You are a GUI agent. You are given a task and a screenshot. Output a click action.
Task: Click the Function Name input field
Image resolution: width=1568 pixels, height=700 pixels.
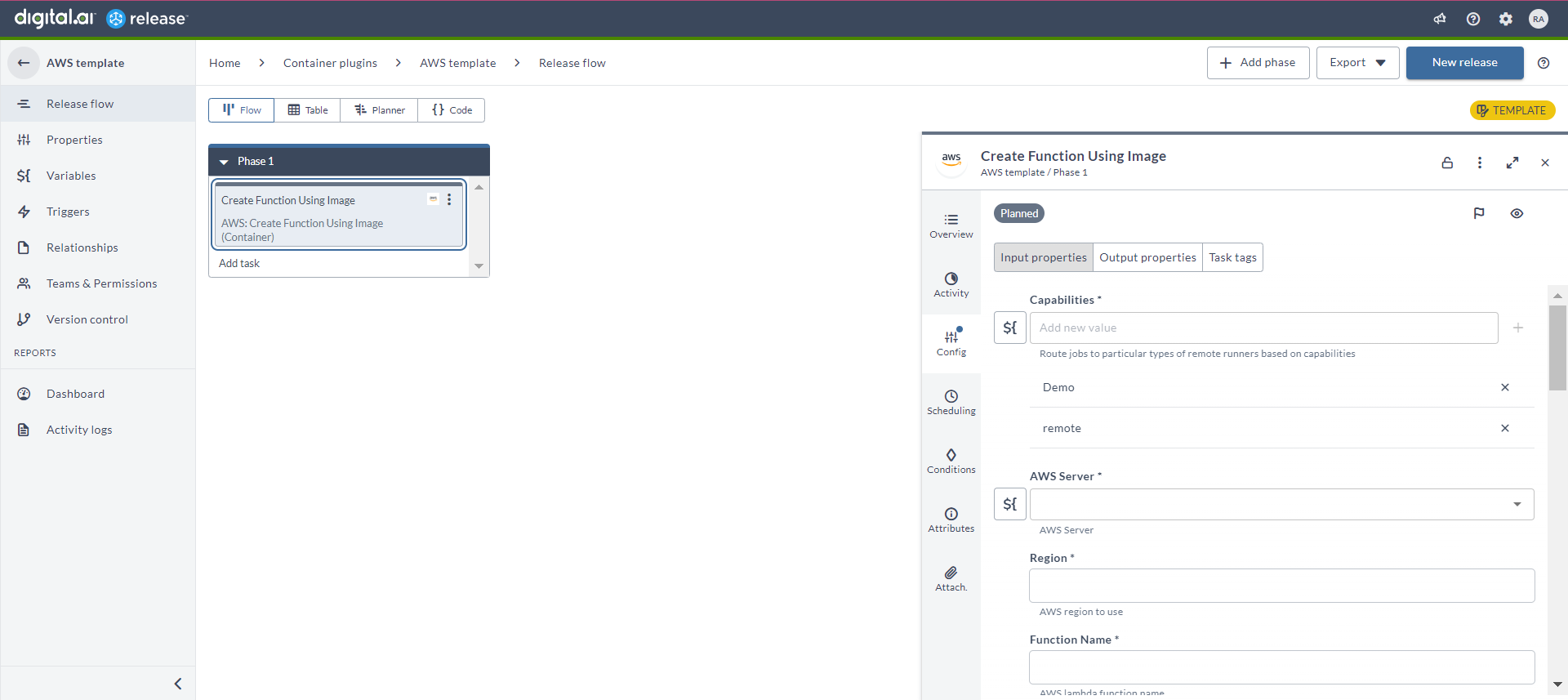(1281, 667)
